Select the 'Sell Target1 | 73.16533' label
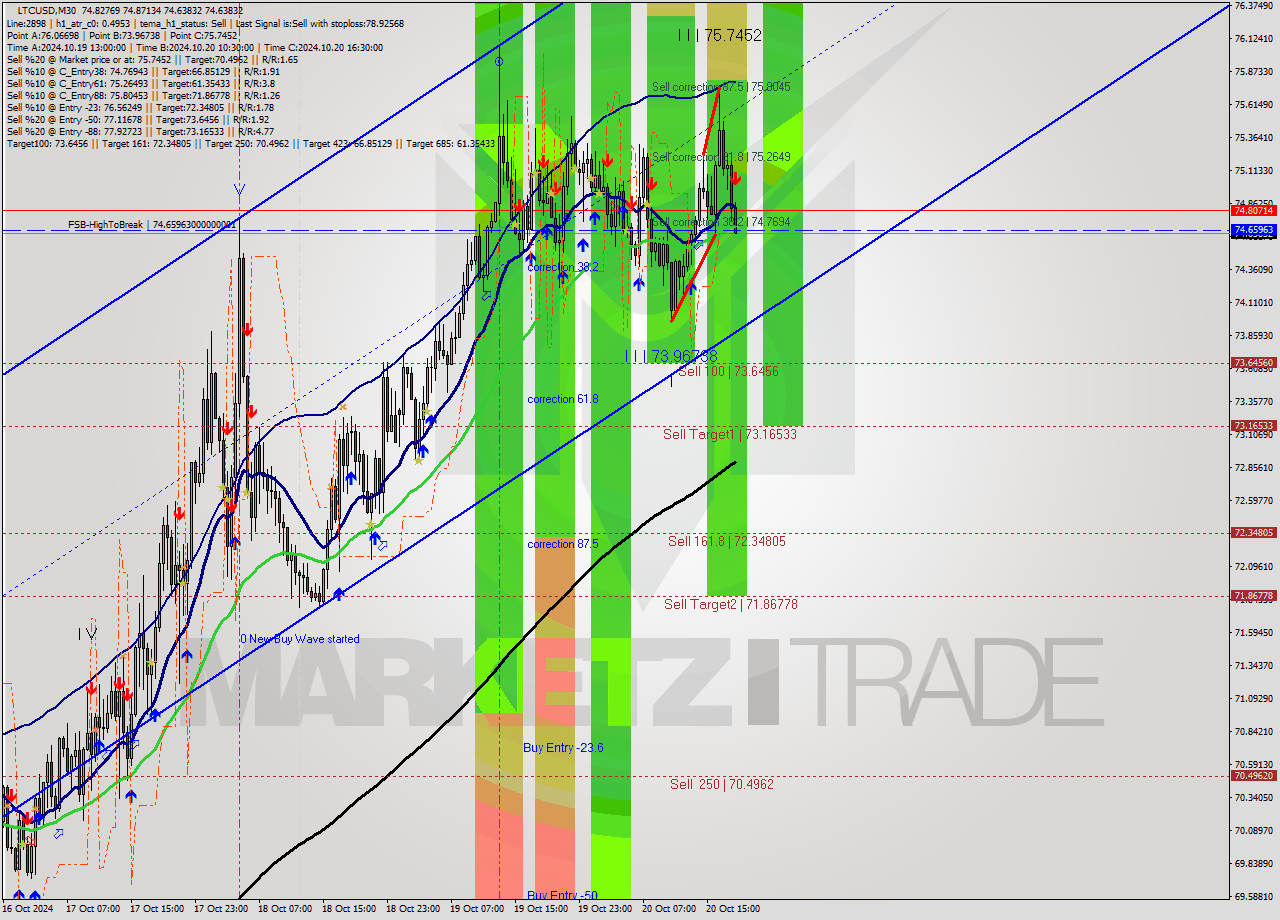This screenshot has height=920, width=1280. [x=730, y=434]
